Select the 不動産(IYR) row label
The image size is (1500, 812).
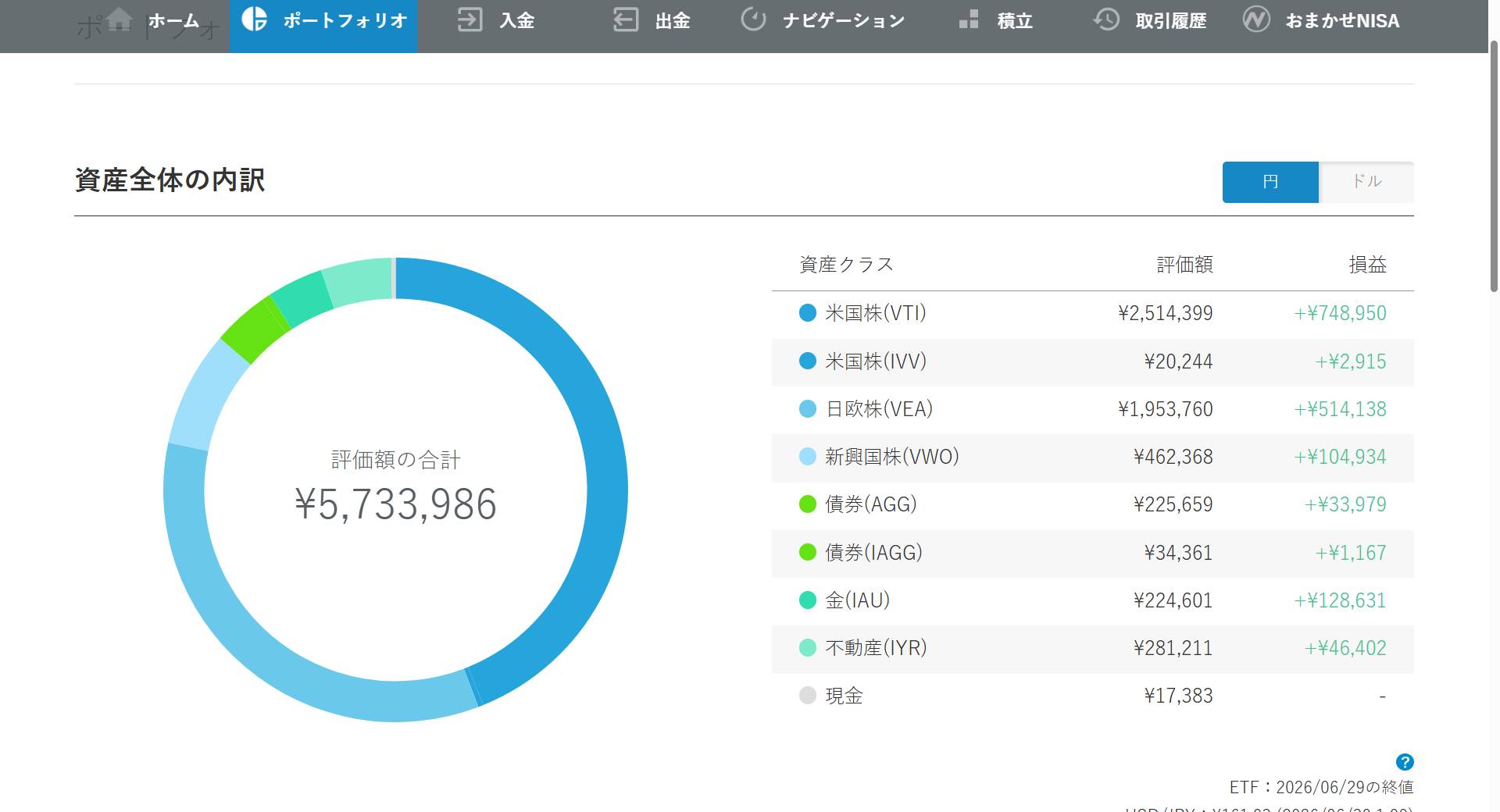(876, 648)
